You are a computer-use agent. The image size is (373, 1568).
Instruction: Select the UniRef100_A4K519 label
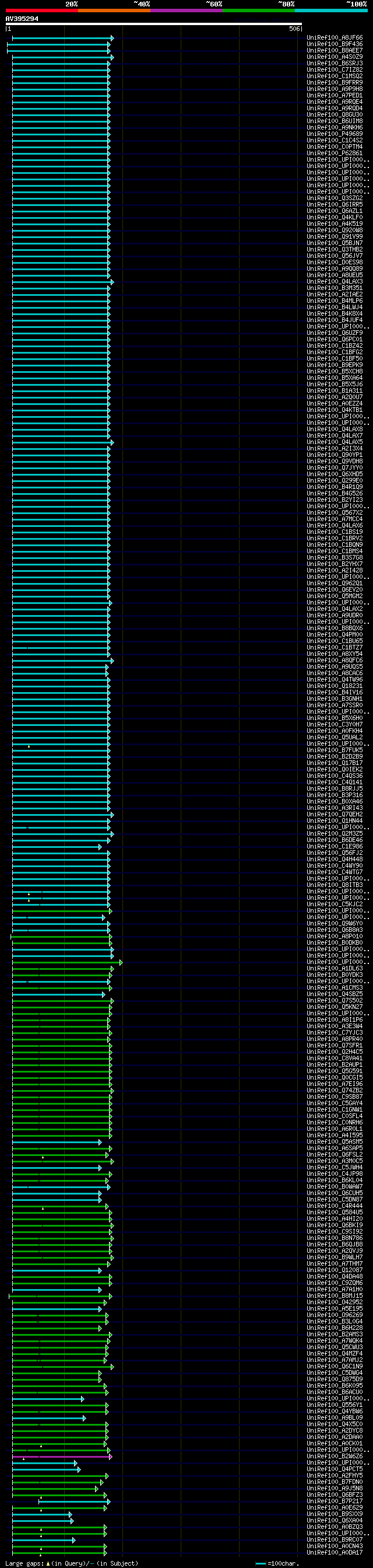(335, 224)
